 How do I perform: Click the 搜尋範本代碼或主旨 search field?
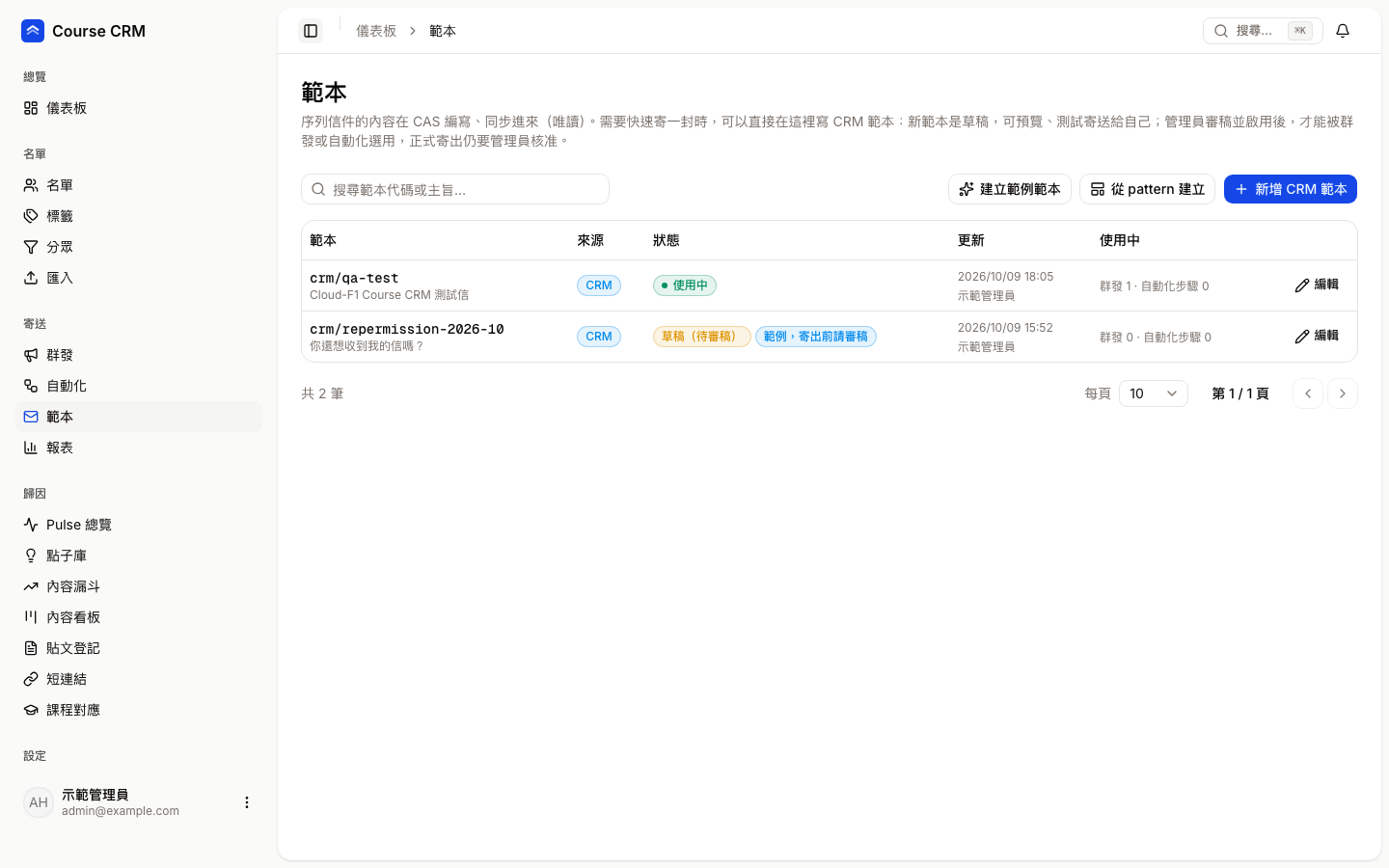click(x=455, y=189)
